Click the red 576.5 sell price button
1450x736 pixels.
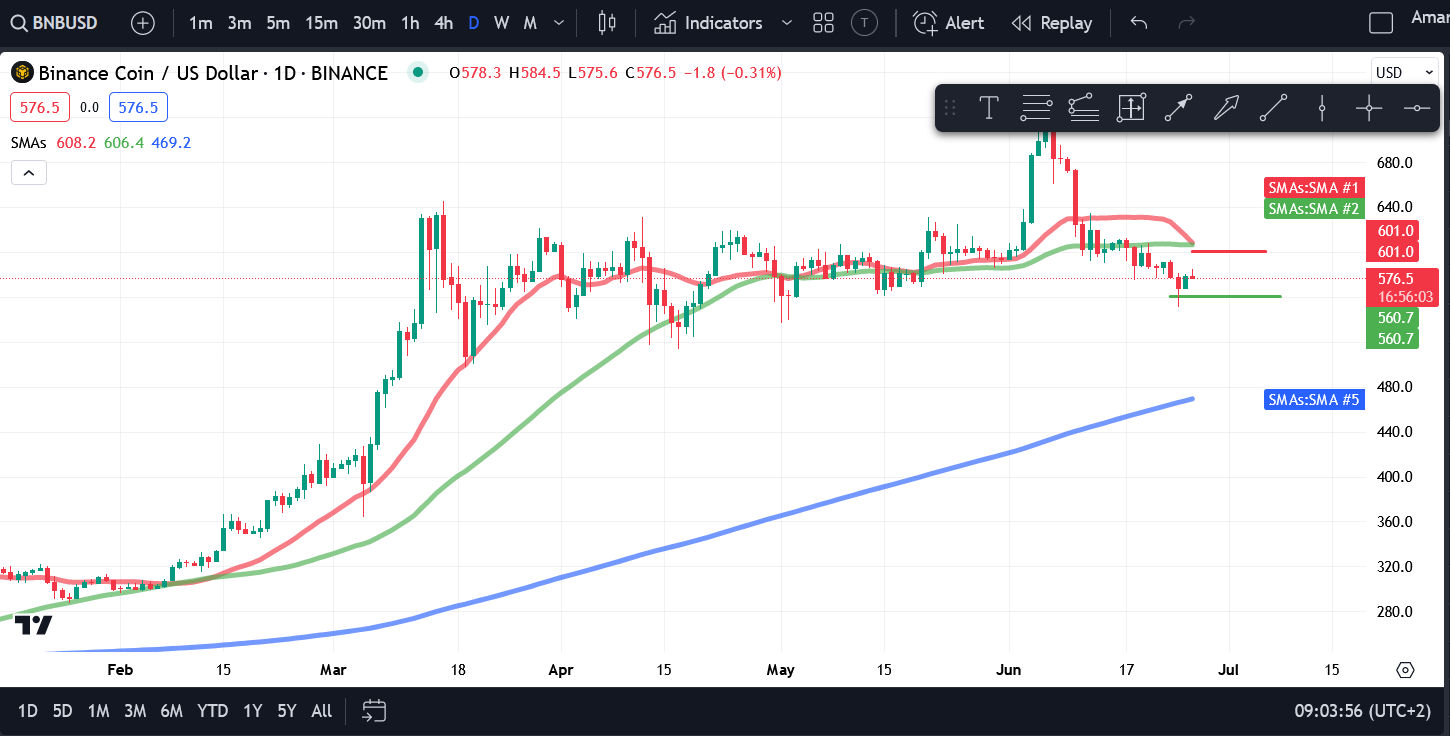click(39, 107)
